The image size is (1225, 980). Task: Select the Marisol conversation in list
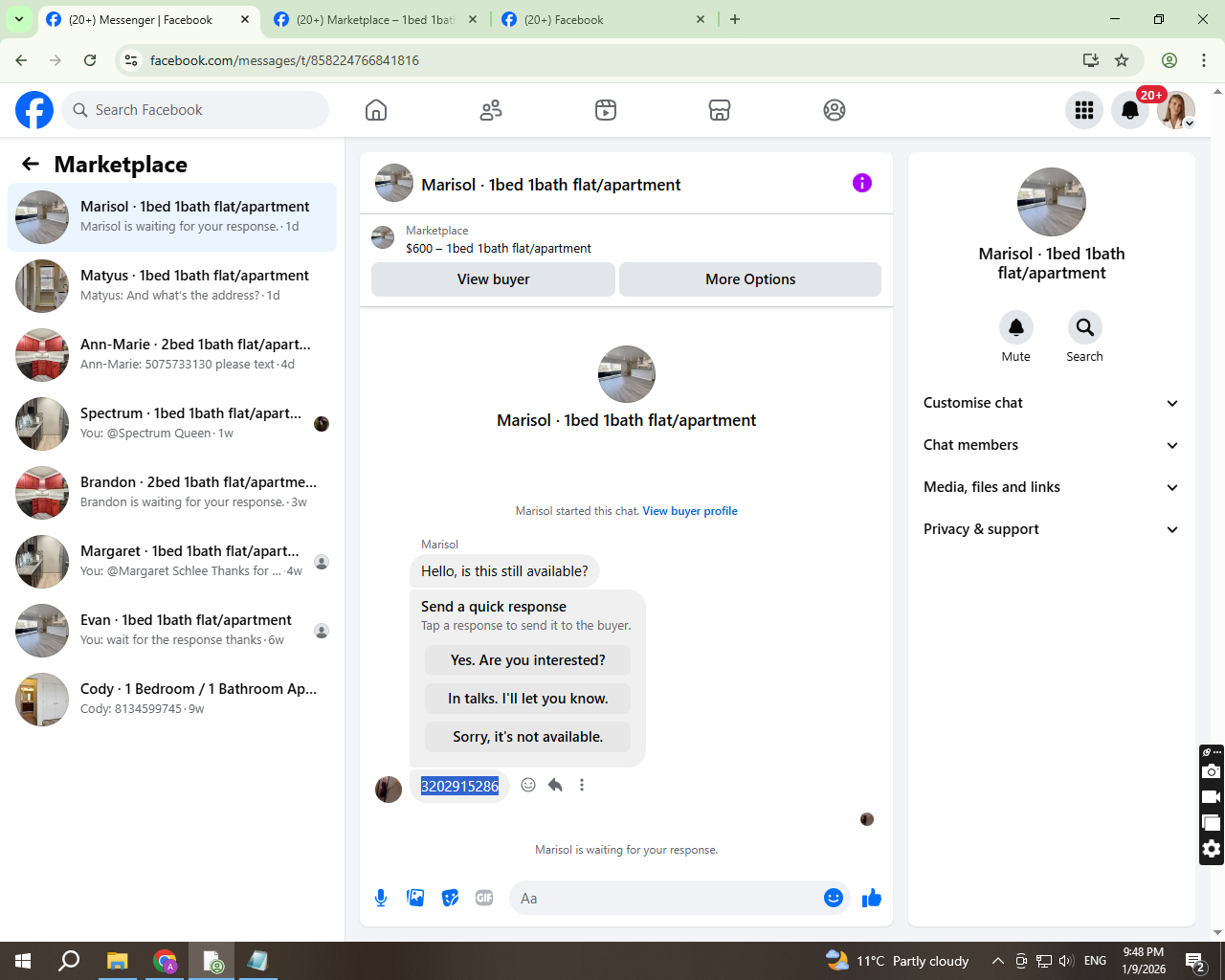[x=172, y=217]
